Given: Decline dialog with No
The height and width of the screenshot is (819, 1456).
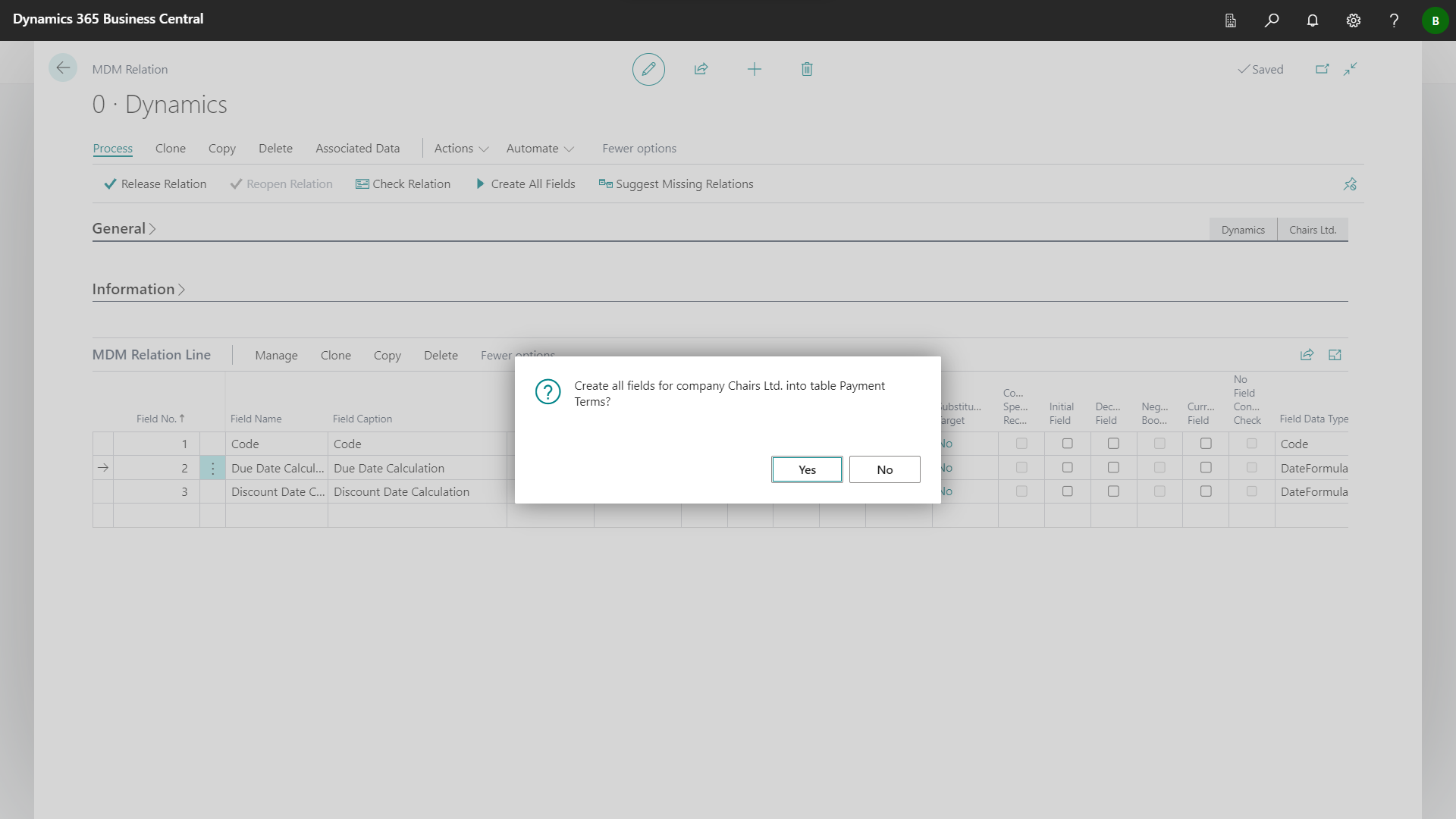Looking at the screenshot, I should [x=885, y=469].
